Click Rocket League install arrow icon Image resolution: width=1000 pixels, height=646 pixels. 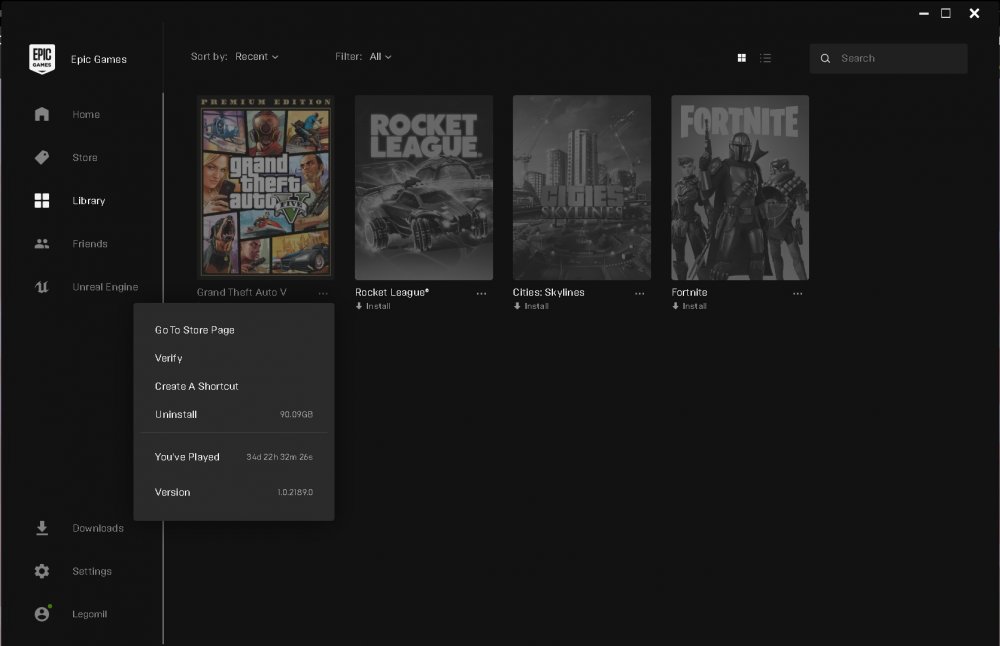tap(359, 306)
